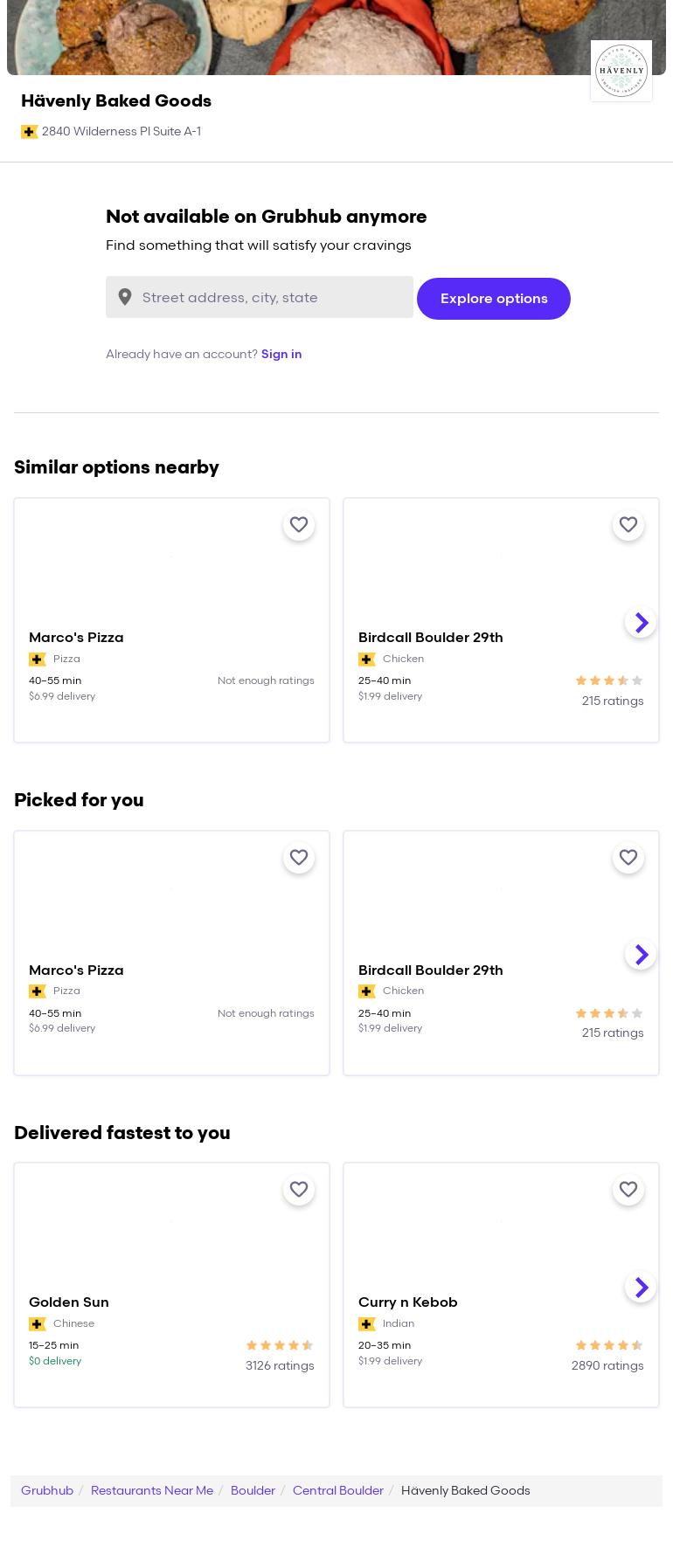The height and width of the screenshot is (1568, 673).
Task: Click the Grubhub+ badge on Marco's Pizza card
Action: click(38, 660)
